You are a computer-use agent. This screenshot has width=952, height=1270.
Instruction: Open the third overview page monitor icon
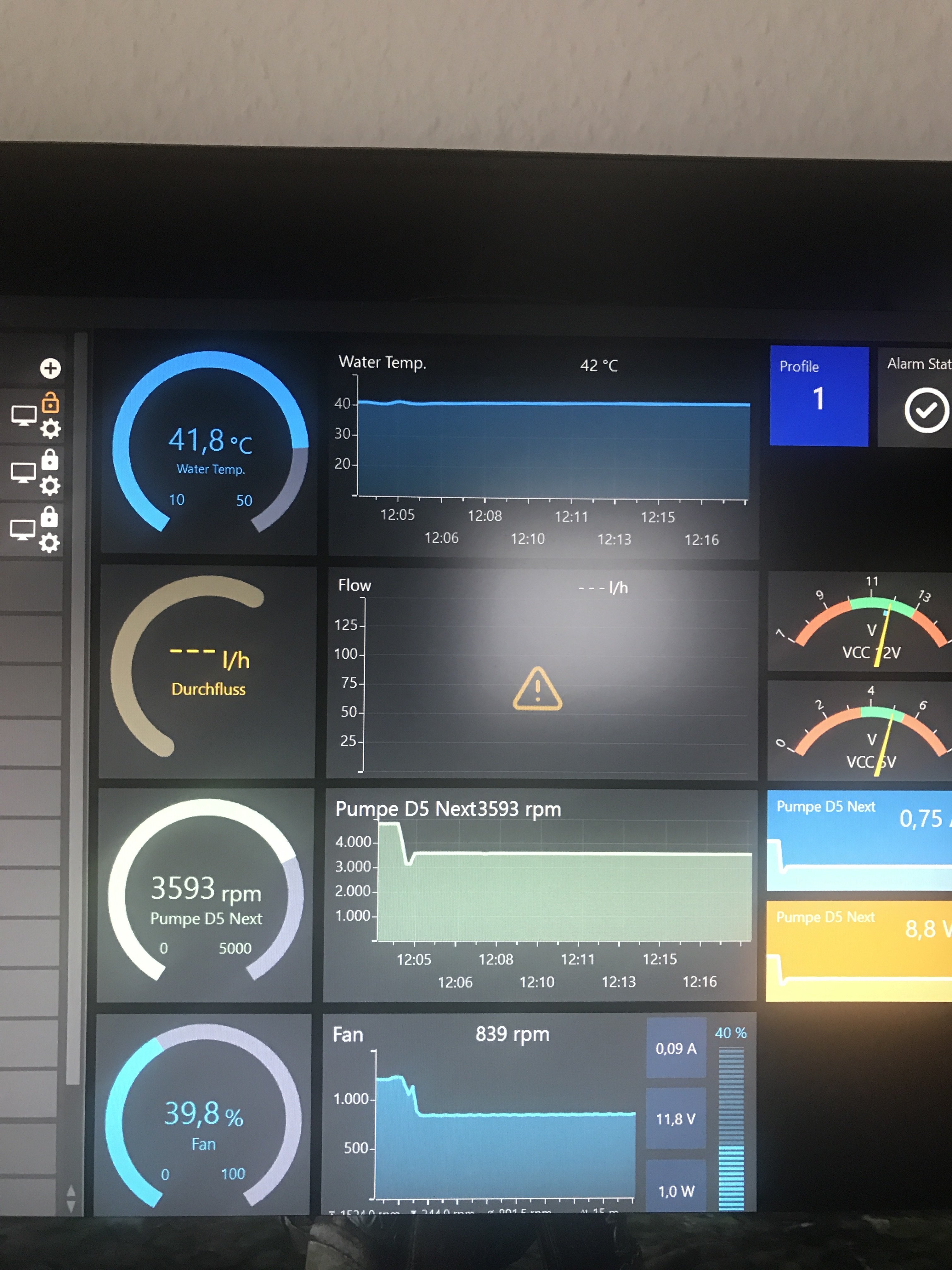23,529
